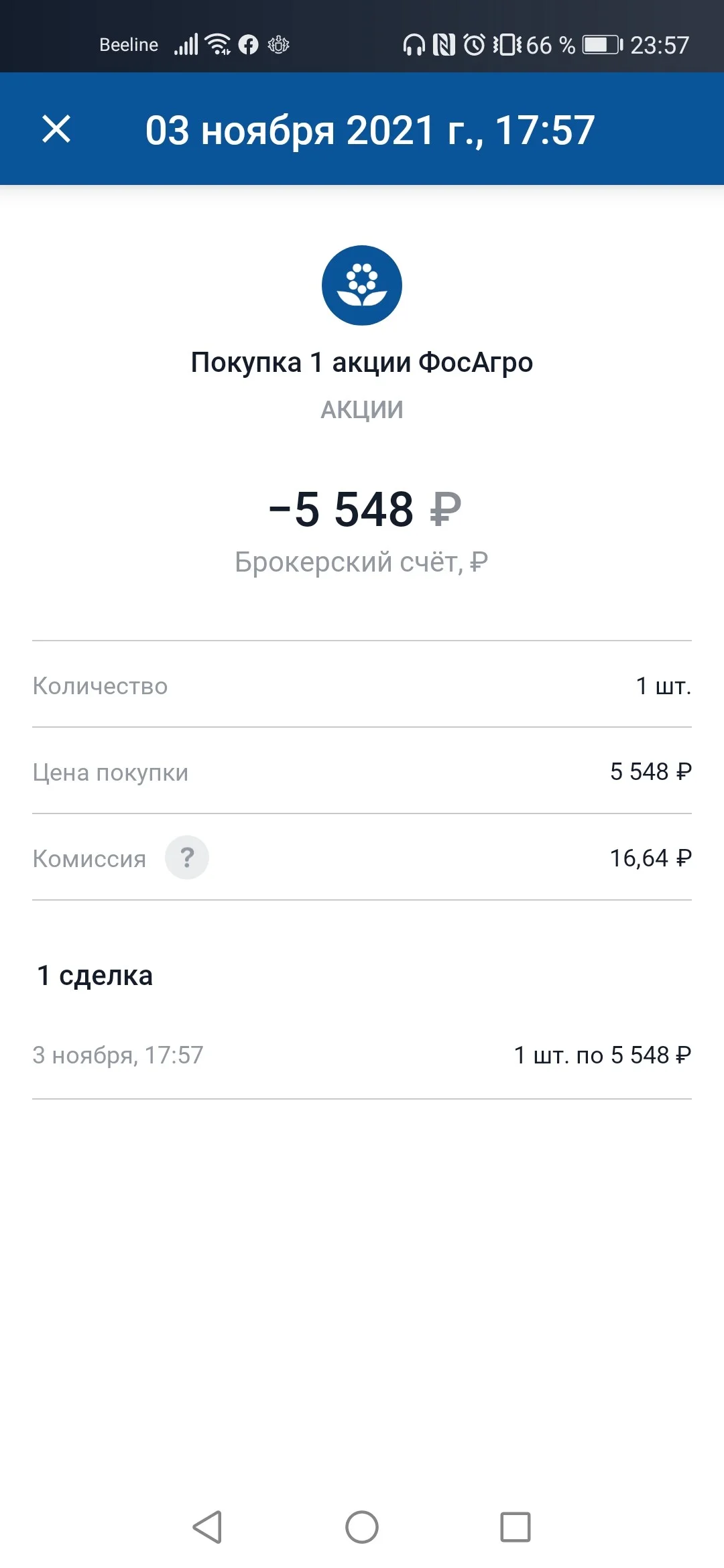Image resolution: width=724 pixels, height=1568 pixels.
Task: Tap the PhosAgro company logo
Action: point(362,285)
